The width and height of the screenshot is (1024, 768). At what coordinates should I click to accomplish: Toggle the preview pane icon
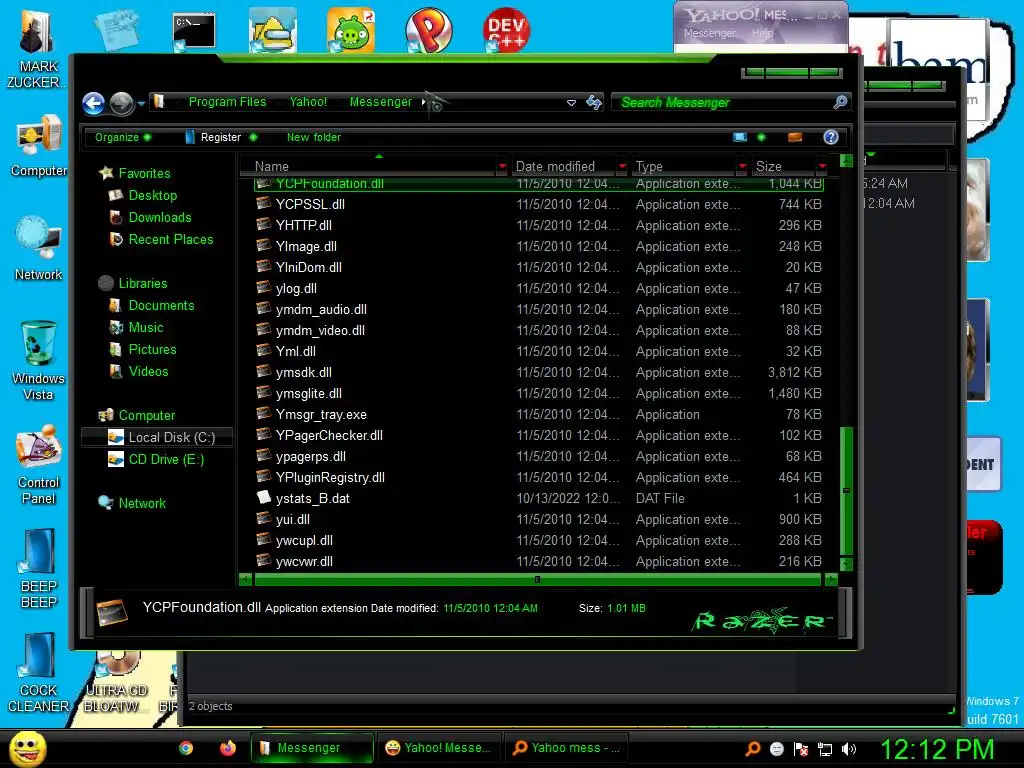point(795,137)
